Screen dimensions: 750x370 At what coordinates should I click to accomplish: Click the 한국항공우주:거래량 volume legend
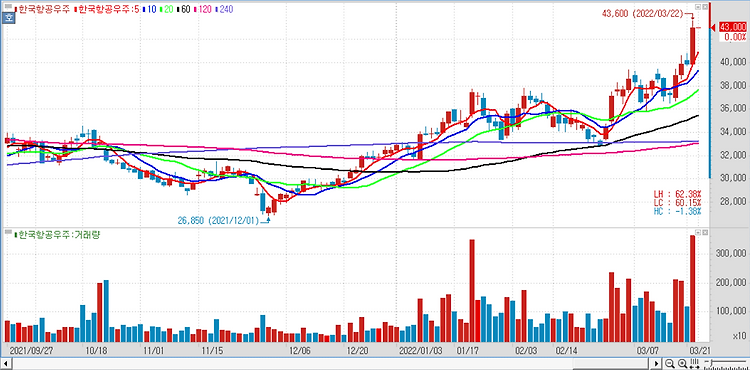(x=57, y=234)
